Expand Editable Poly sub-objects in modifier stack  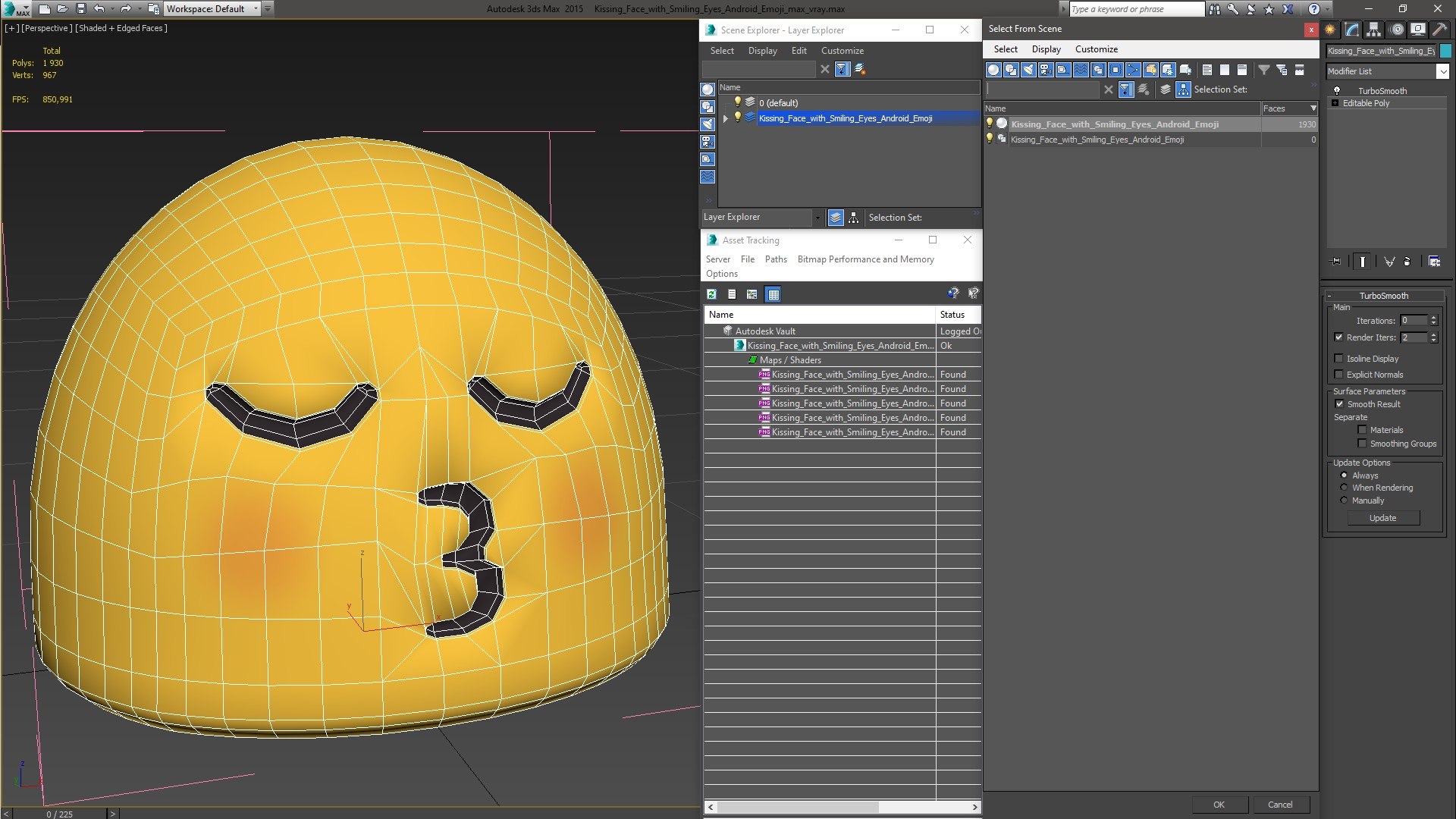1335,103
